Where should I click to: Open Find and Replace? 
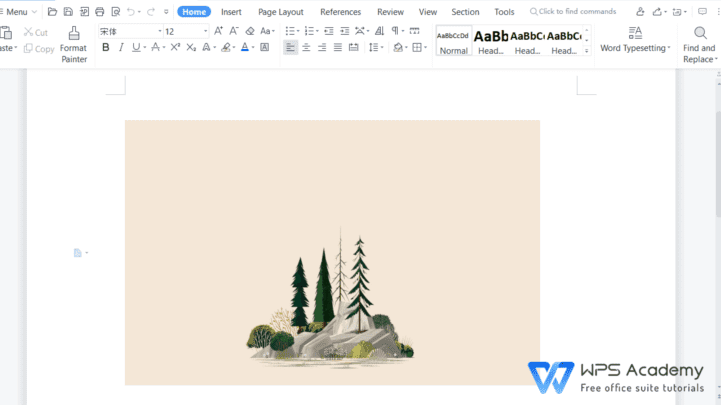(699, 45)
